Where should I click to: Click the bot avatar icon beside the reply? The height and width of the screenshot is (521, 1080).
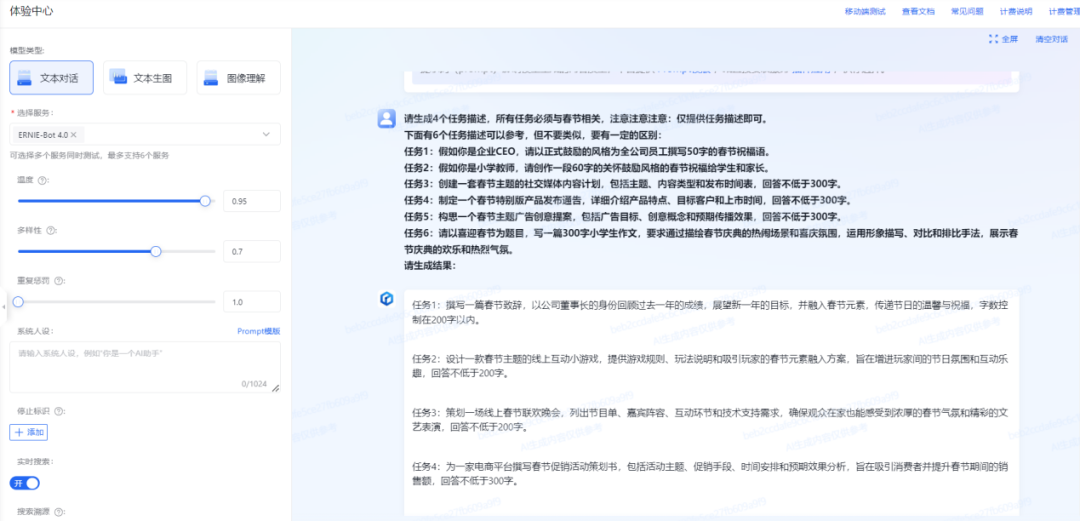coord(386,298)
